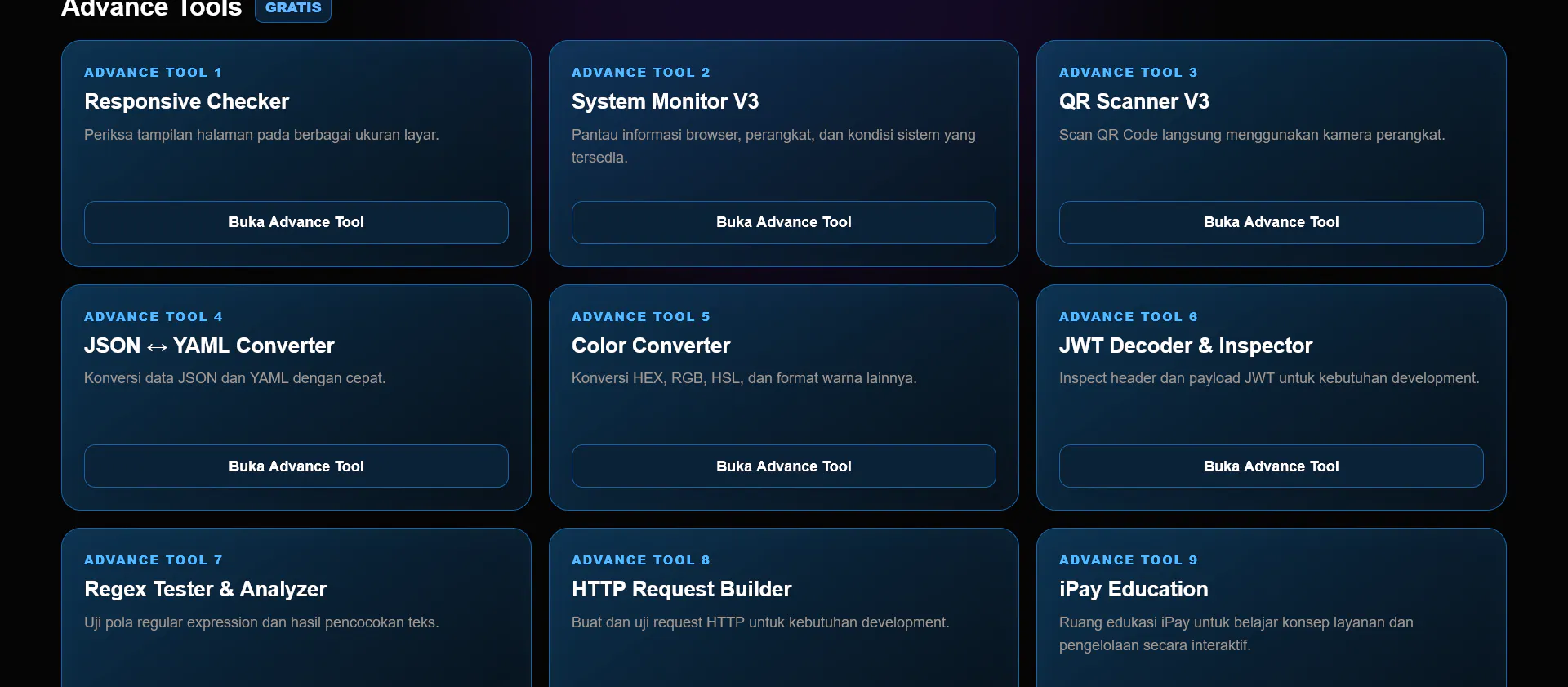Launch Color Converter with Buka Advance Tool button
Image resolution: width=1568 pixels, height=687 pixels.
point(784,466)
